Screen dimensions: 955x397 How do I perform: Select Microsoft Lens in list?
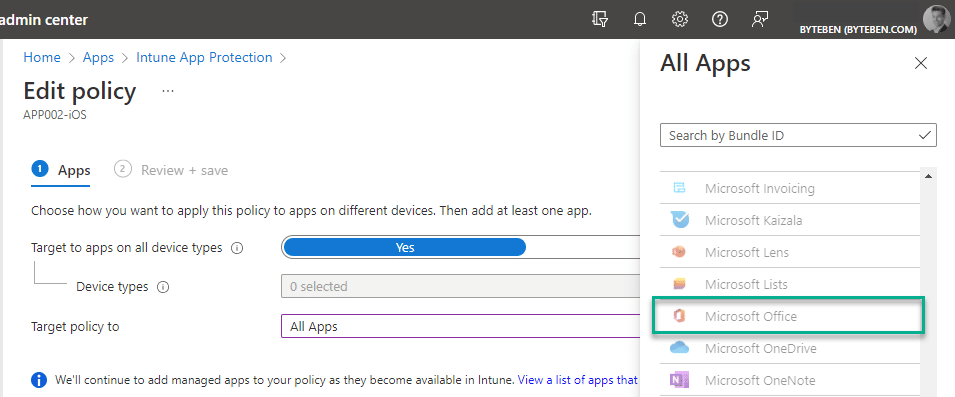pyautogui.click(x=790, y=252)
